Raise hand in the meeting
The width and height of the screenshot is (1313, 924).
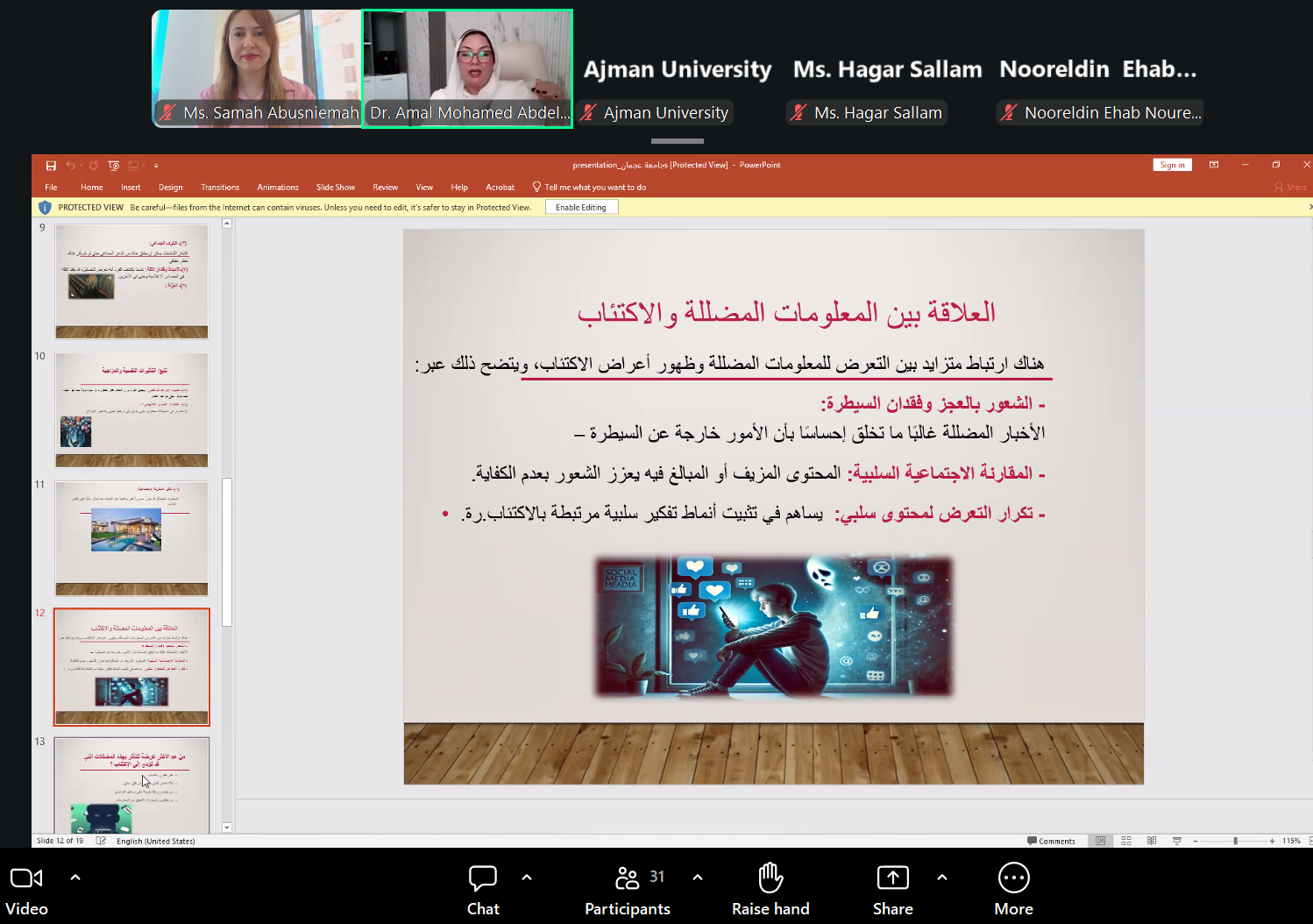770,889
